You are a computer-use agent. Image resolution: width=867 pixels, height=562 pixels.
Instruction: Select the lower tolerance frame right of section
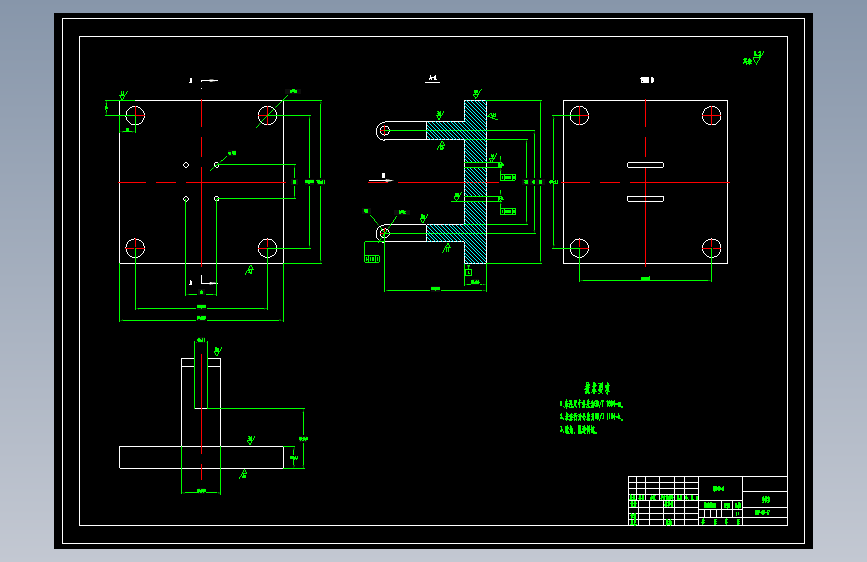click(508, 211)
